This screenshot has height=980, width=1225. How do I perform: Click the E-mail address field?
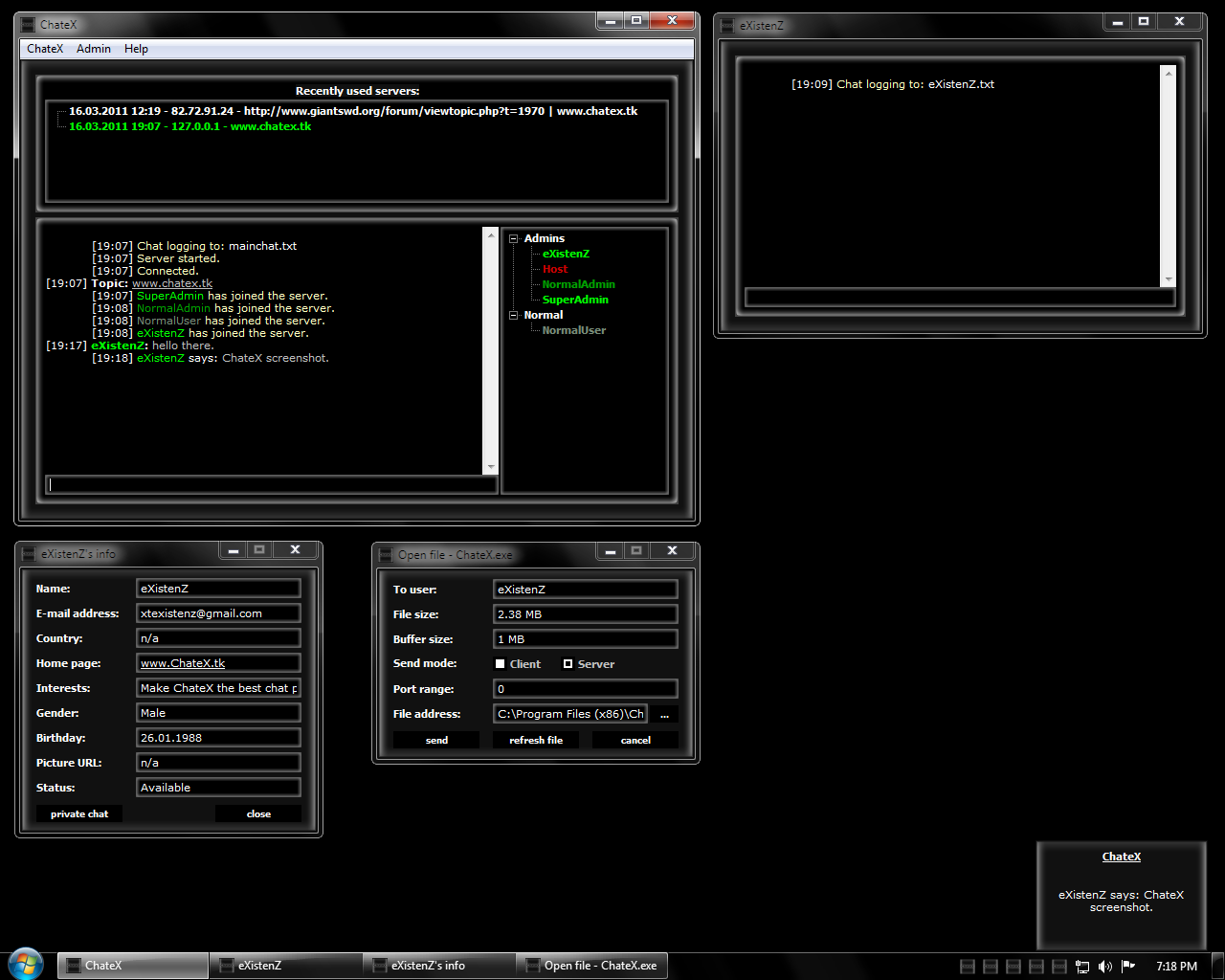pyautogui.click(x=219, y=613)
